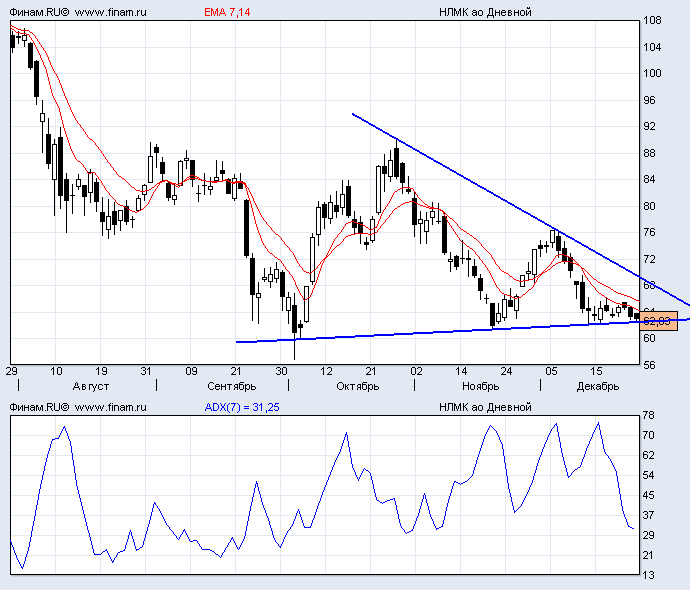Click ADX axis value 70
Viewport: 690px width, 590px height.
[649, 435]
